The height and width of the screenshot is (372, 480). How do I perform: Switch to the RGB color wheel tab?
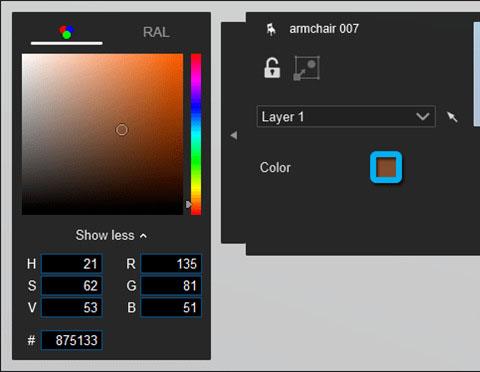pyautogui.click(x=67, y=32)
